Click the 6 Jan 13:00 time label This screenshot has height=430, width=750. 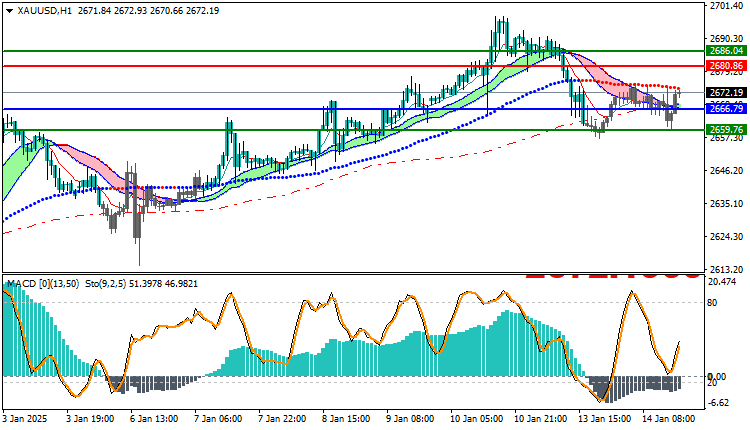coord(153,419)
